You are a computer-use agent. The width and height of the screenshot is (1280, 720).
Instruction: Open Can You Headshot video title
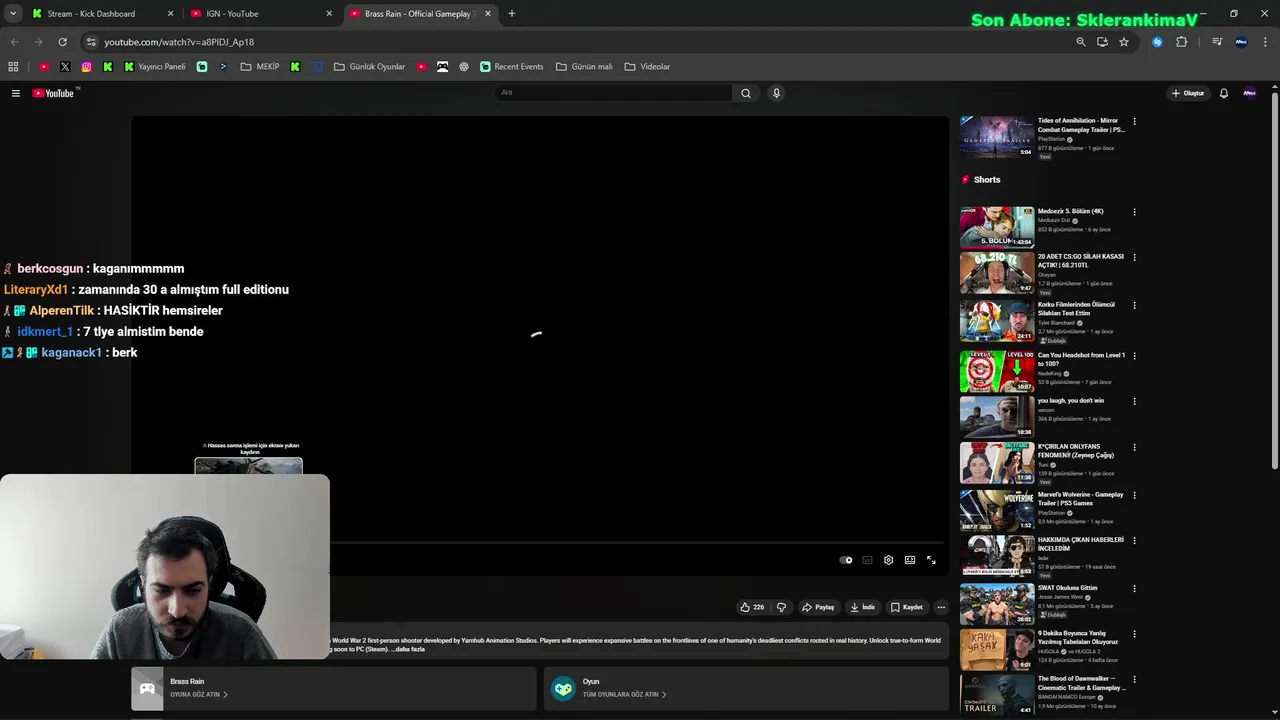(x=1081, y=359)
